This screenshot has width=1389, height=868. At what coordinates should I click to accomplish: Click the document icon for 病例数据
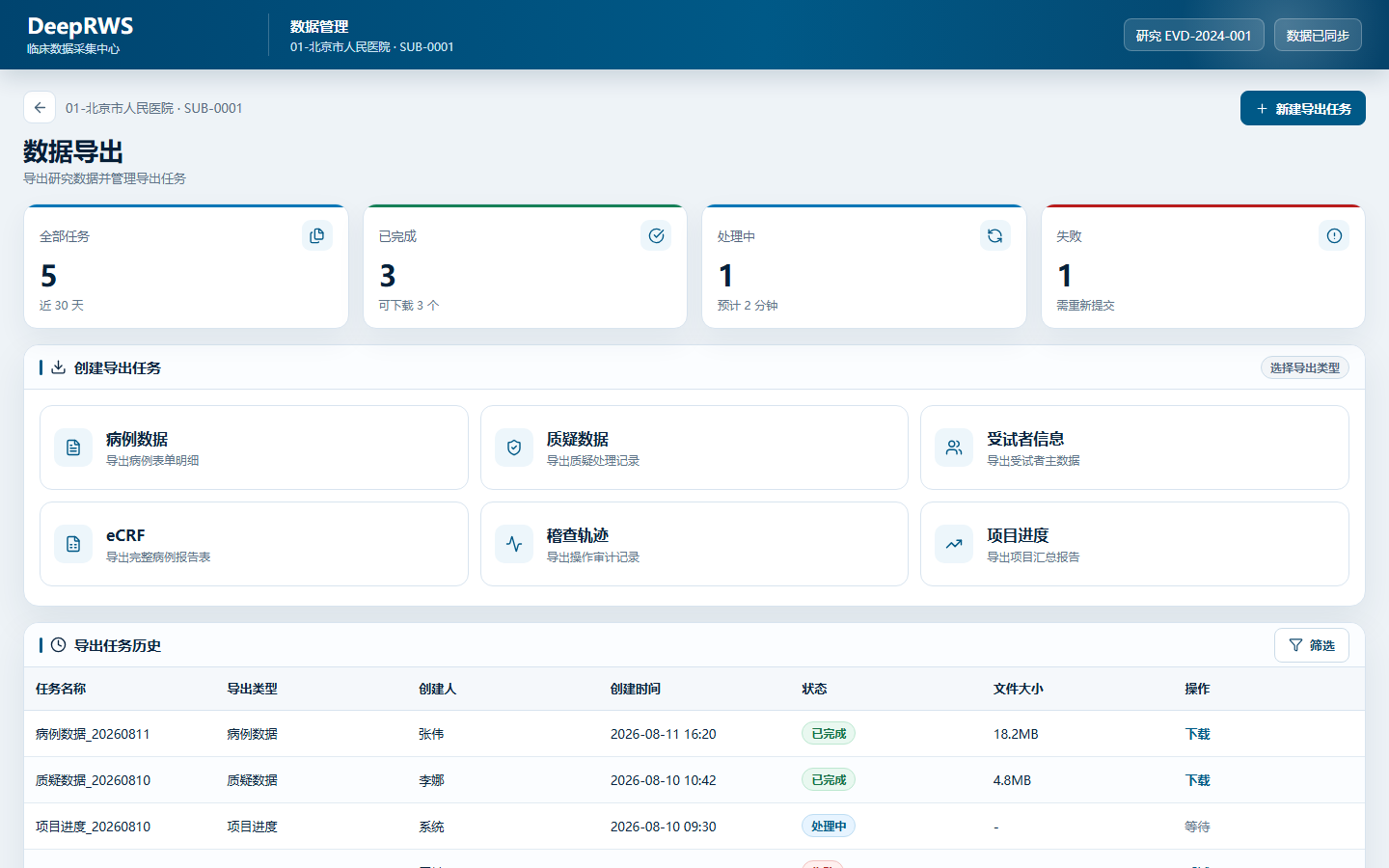(x=73, y=448)
